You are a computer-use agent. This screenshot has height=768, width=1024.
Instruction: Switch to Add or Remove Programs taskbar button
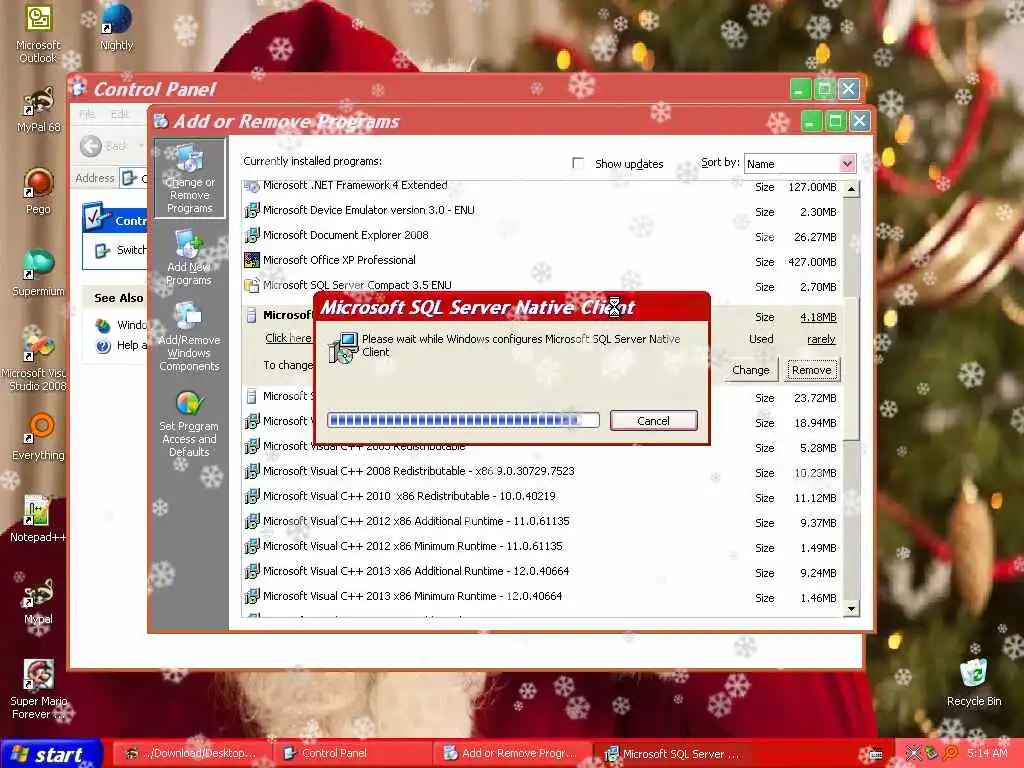pyautogui.click(x=513, y=754)
